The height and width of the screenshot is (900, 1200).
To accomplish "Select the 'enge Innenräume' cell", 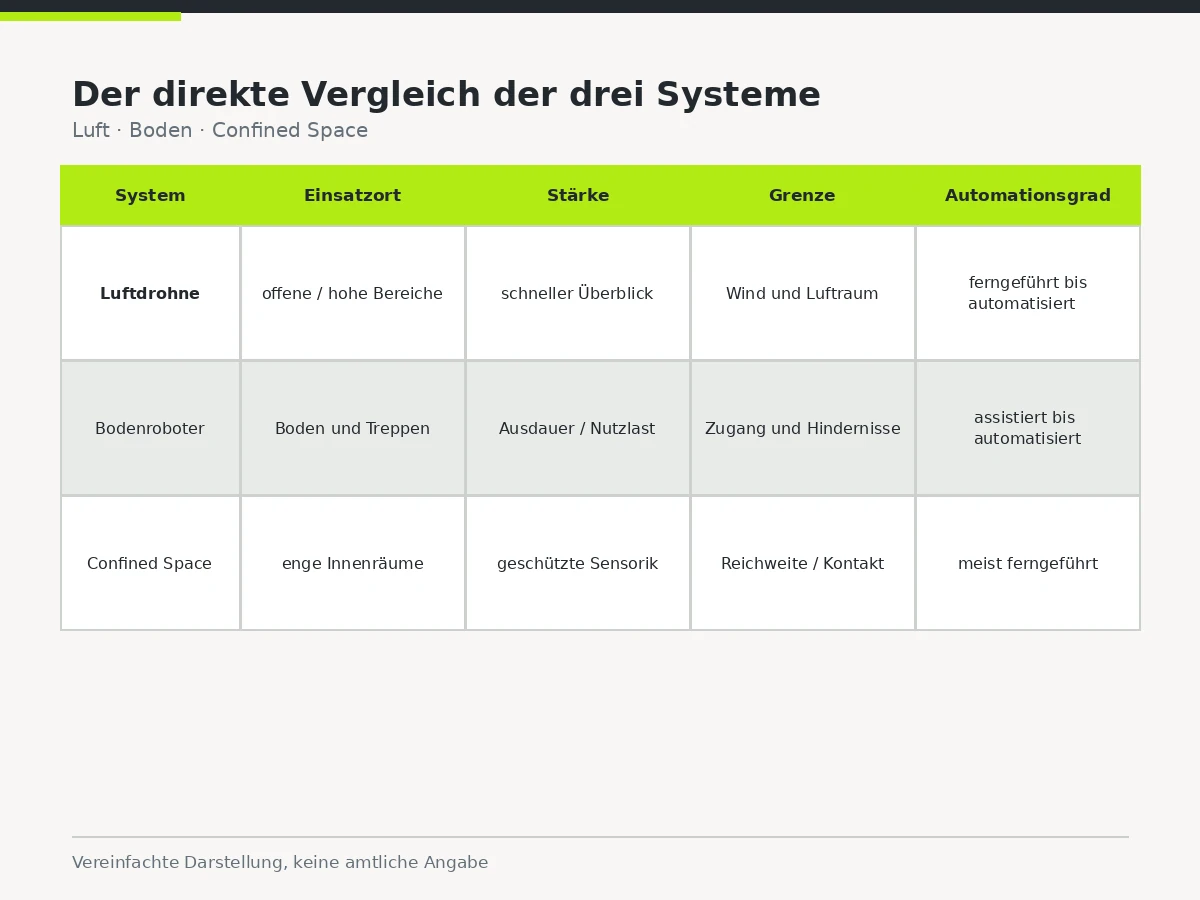I will pos(352,563).
